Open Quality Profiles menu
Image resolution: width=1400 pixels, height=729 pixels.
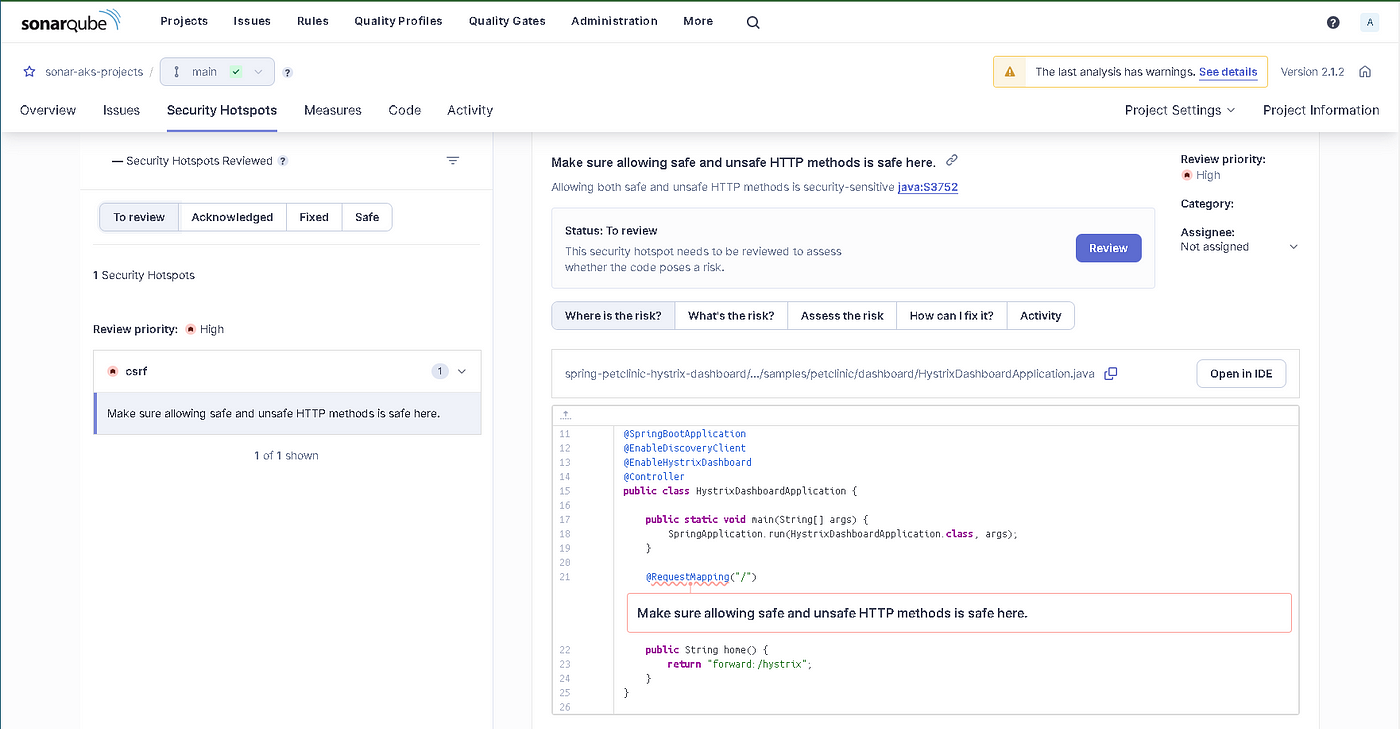click(398, 21)
